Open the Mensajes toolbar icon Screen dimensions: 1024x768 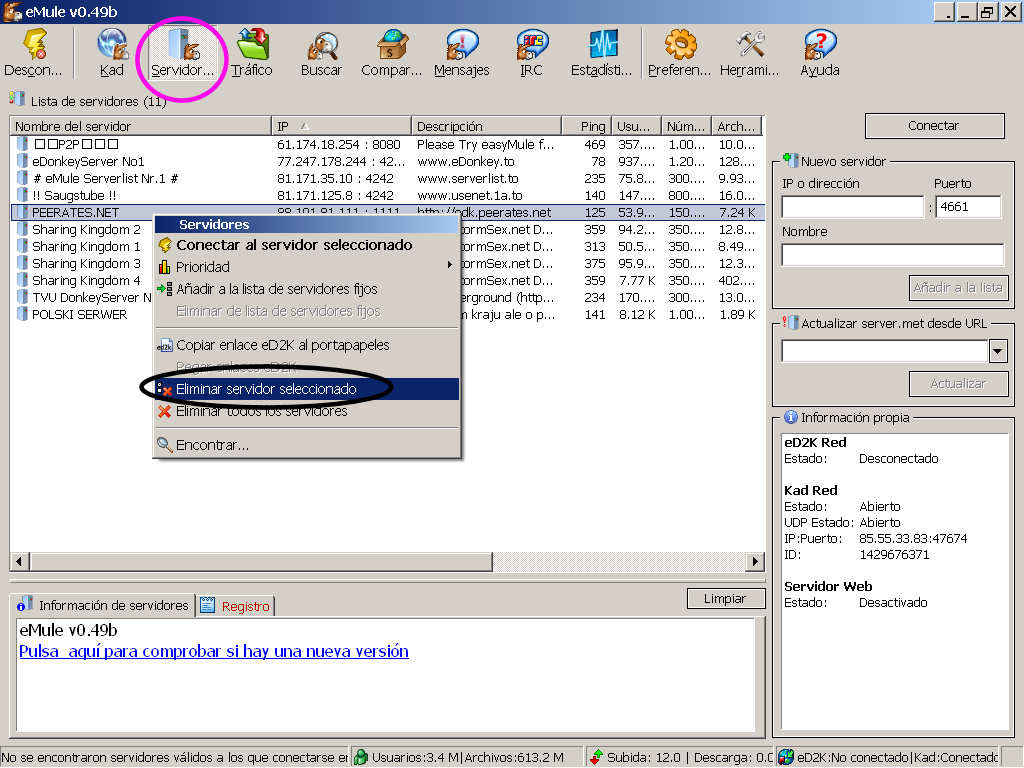(461, 52)
